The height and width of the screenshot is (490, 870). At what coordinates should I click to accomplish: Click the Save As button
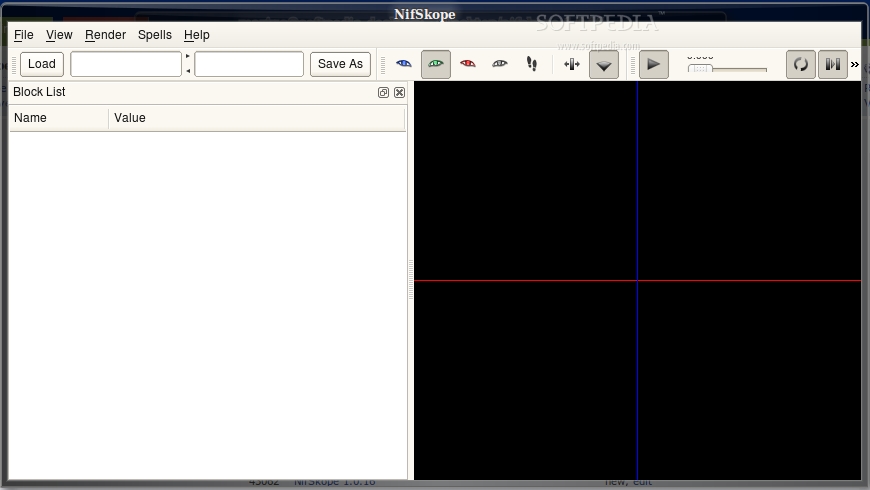(x=340, y=64)
